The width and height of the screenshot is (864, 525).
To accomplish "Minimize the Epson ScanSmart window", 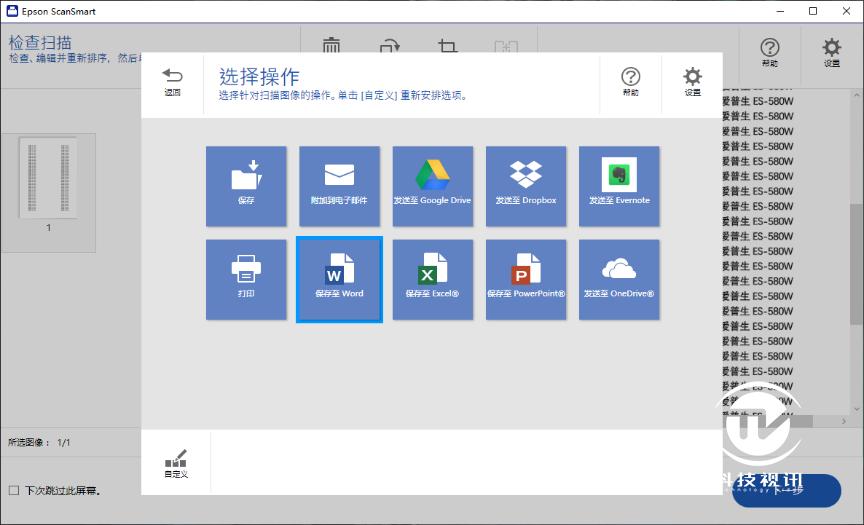I will pos(780,11).
